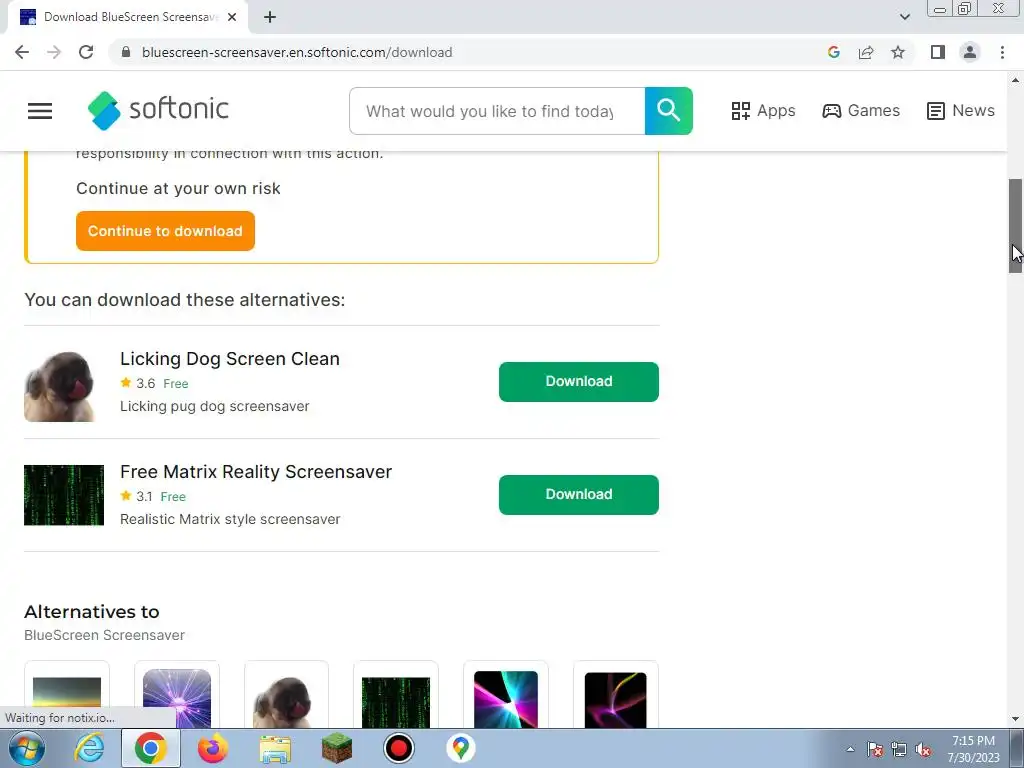1024x768 pixels.
Task: Open the Chrome three-dot menu
Action: pos(1002,52)
